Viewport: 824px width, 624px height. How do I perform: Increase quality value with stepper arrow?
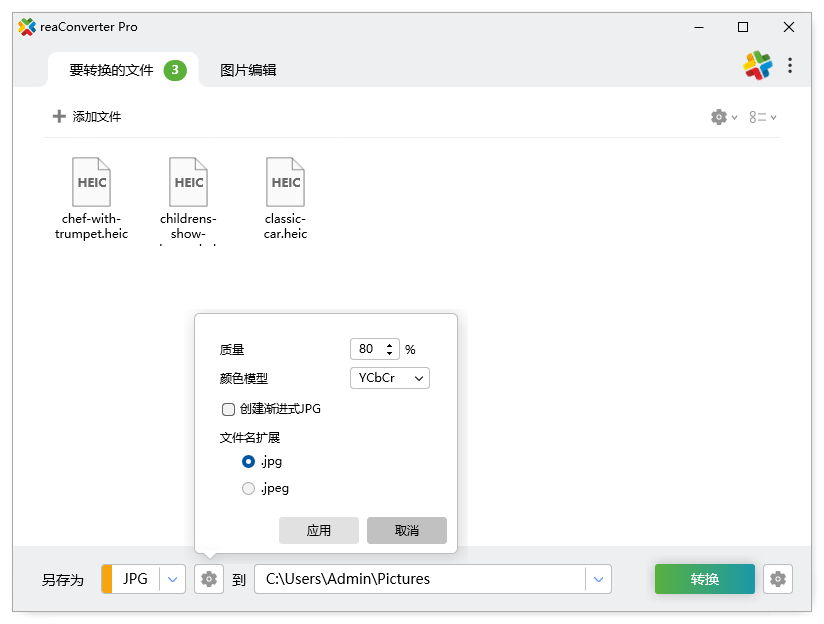(389, 345)
